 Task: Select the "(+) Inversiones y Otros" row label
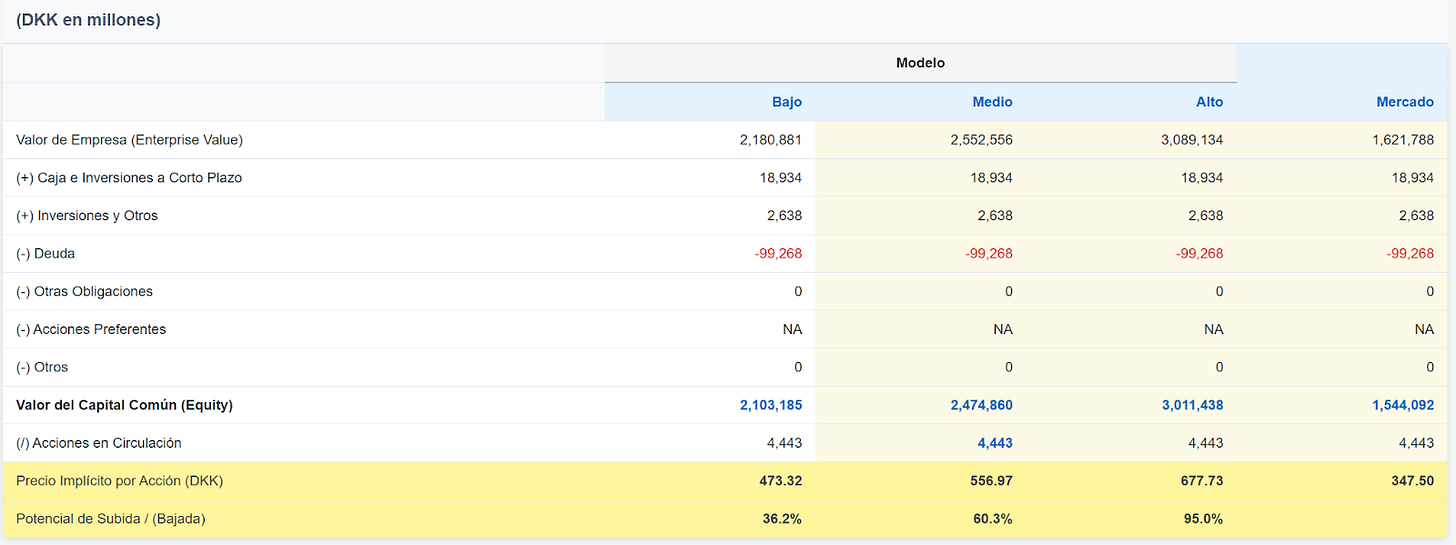pyautogui.click(x=87, y=216)
